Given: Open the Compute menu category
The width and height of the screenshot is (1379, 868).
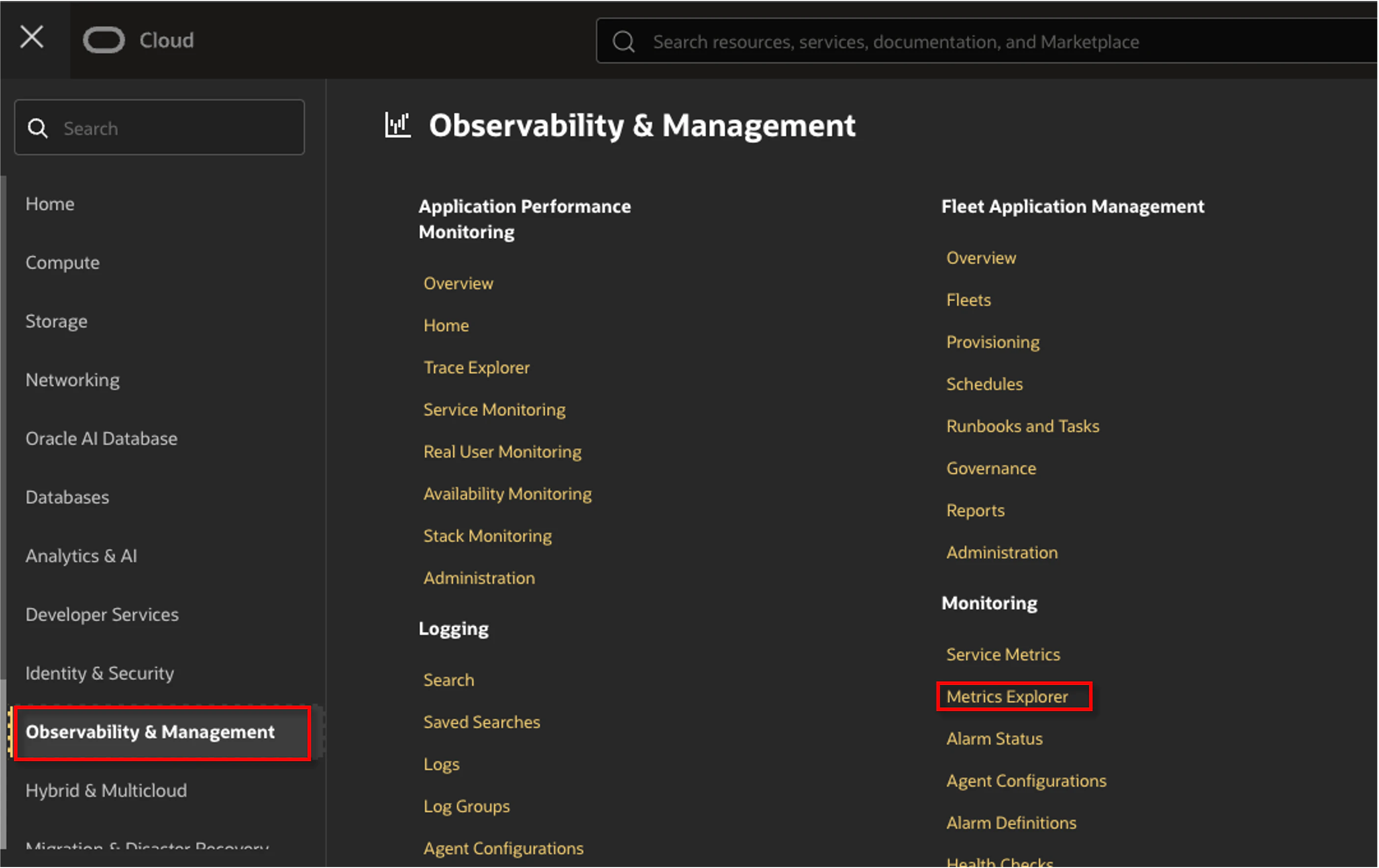Looking at the screenshot, I should (x=62, y=263).
